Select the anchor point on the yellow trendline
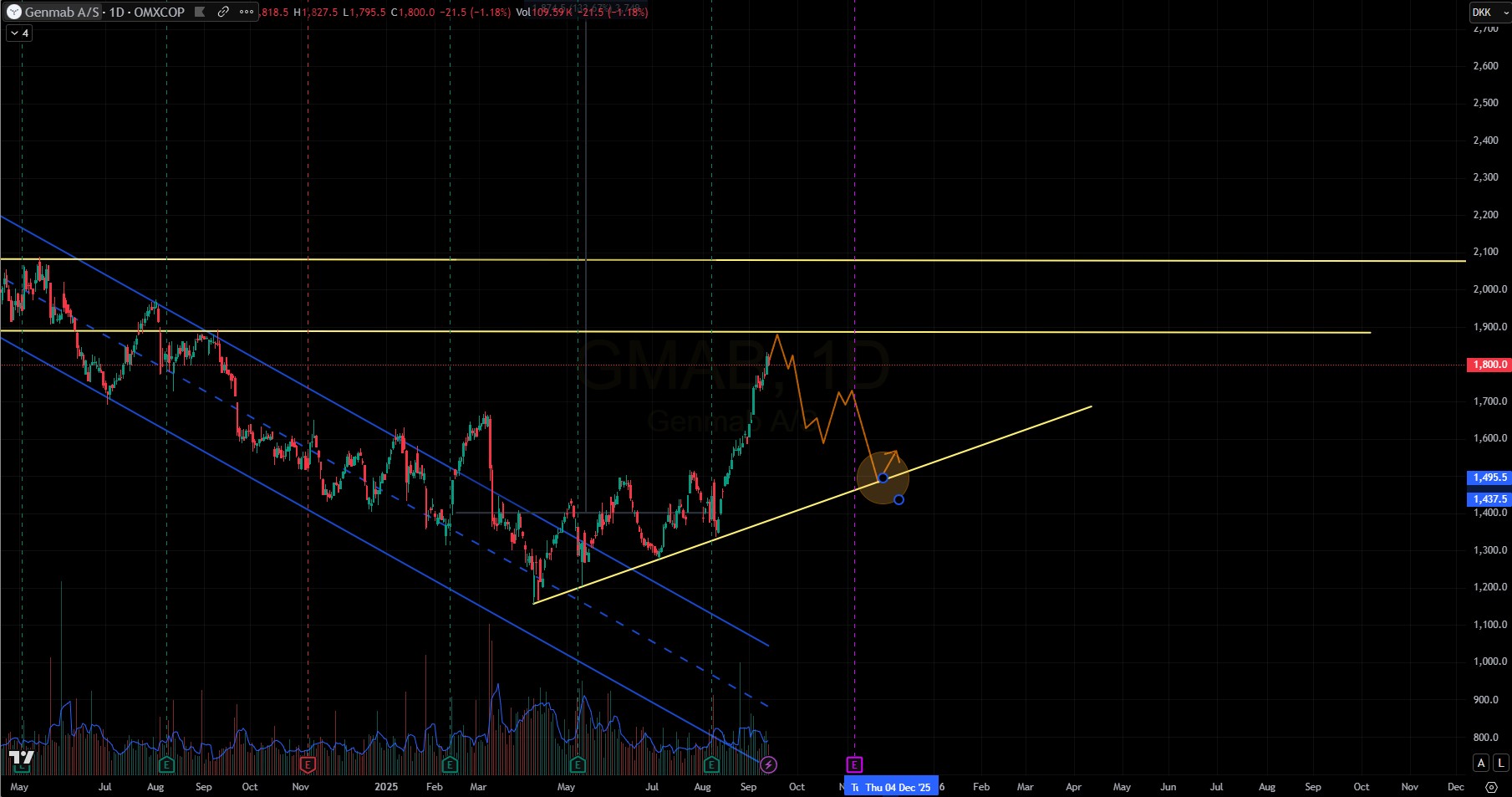Screen dimensions: 1512x797 883,478
